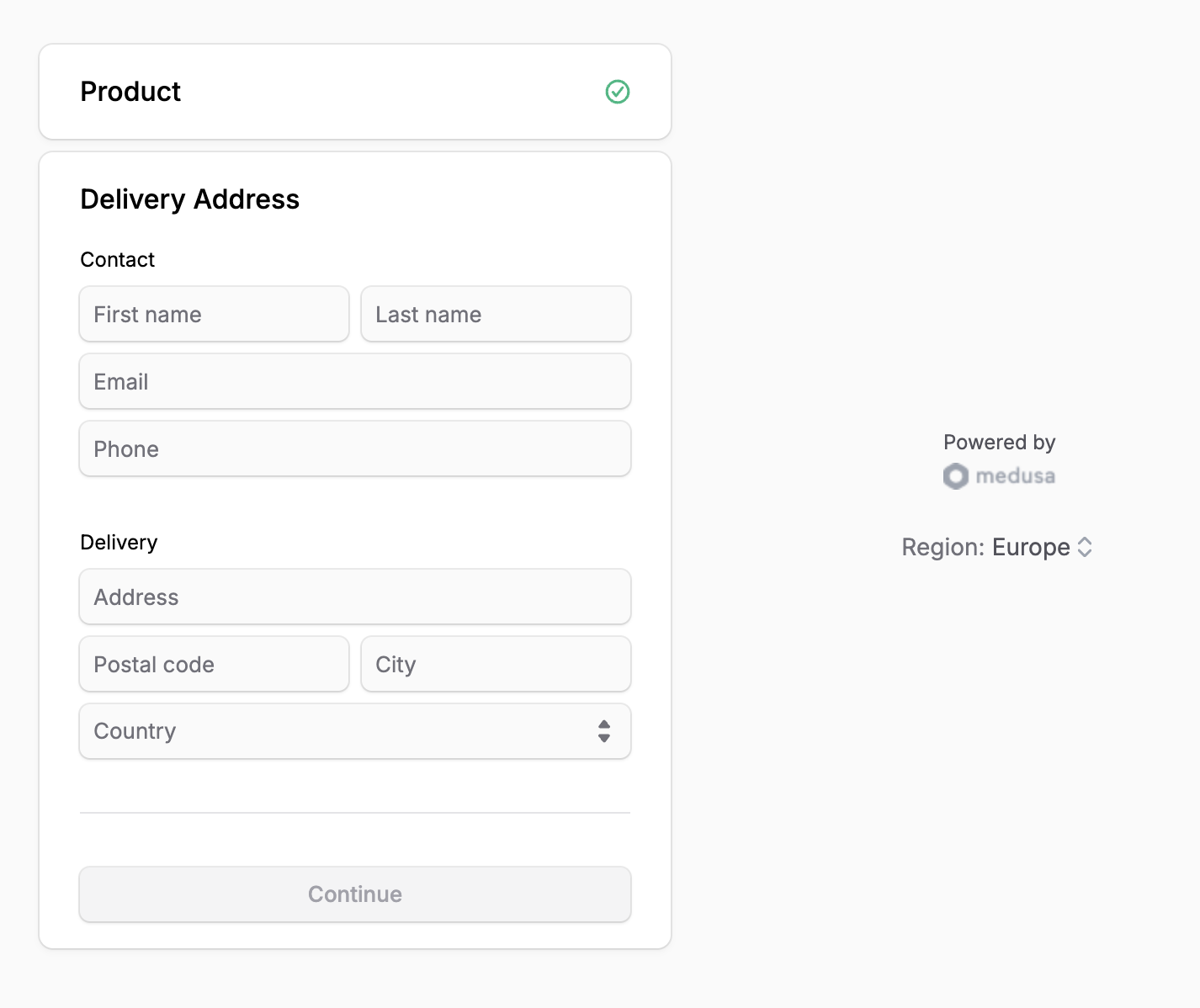
Task: Click the Contact section label
Action: click(117, 259)
